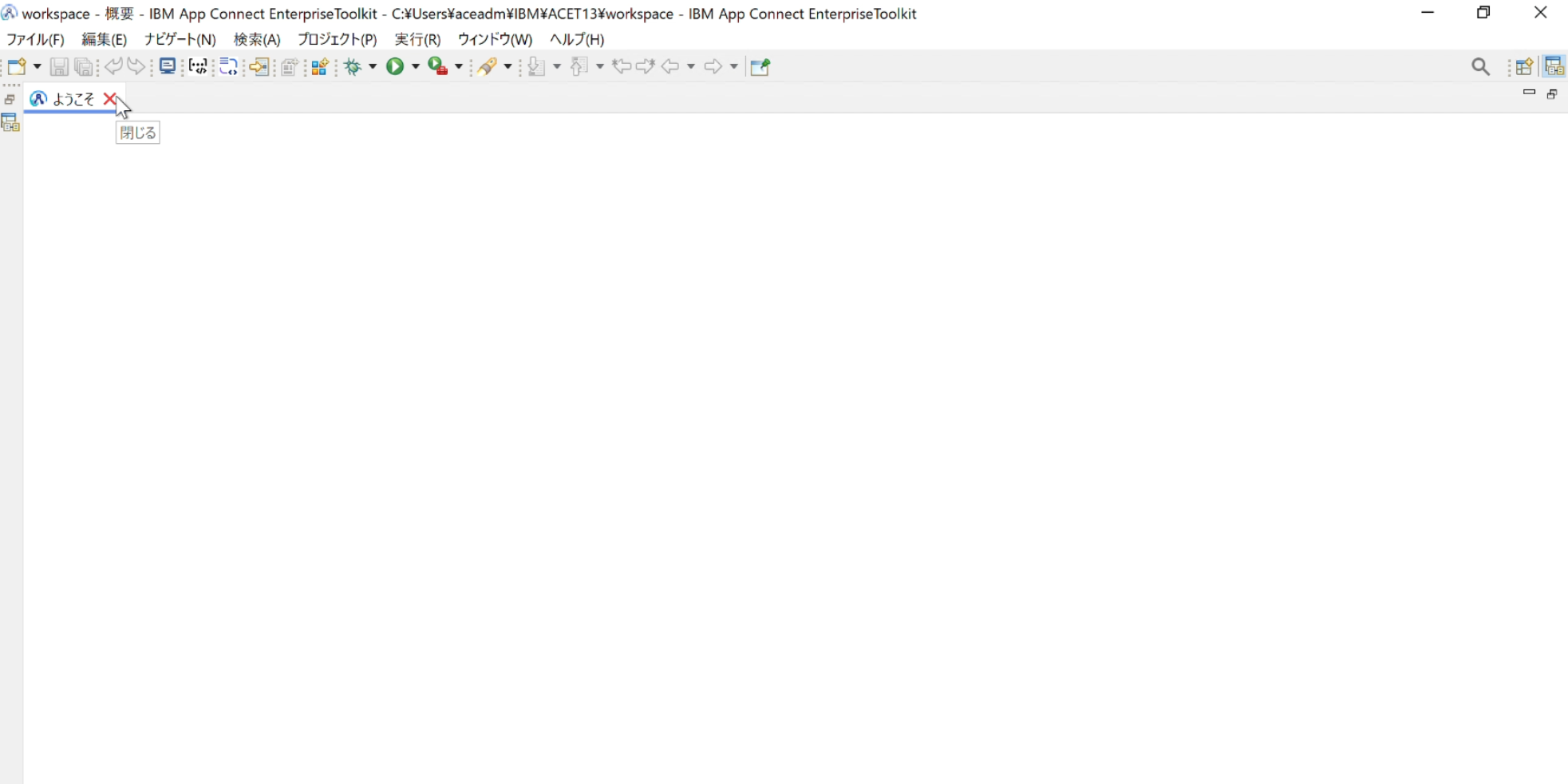Viewport: 1568px width, 784px height.
Task: Click the colored squares new-pattern icon
Action: pyautogui.click(x=320, y=67)
